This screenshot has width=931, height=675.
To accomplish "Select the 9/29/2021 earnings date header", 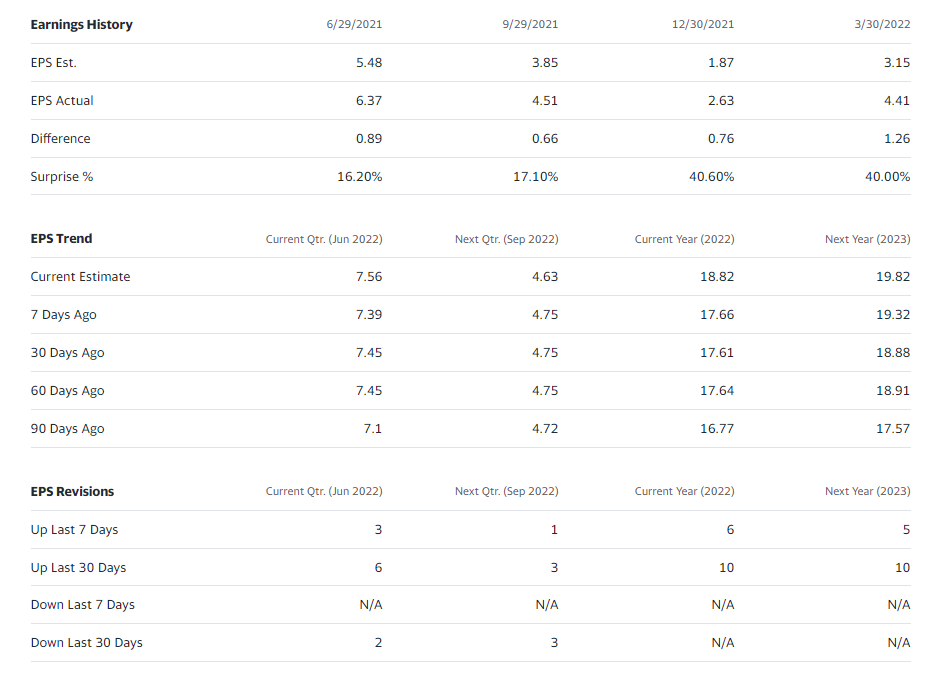I will 530,24.
